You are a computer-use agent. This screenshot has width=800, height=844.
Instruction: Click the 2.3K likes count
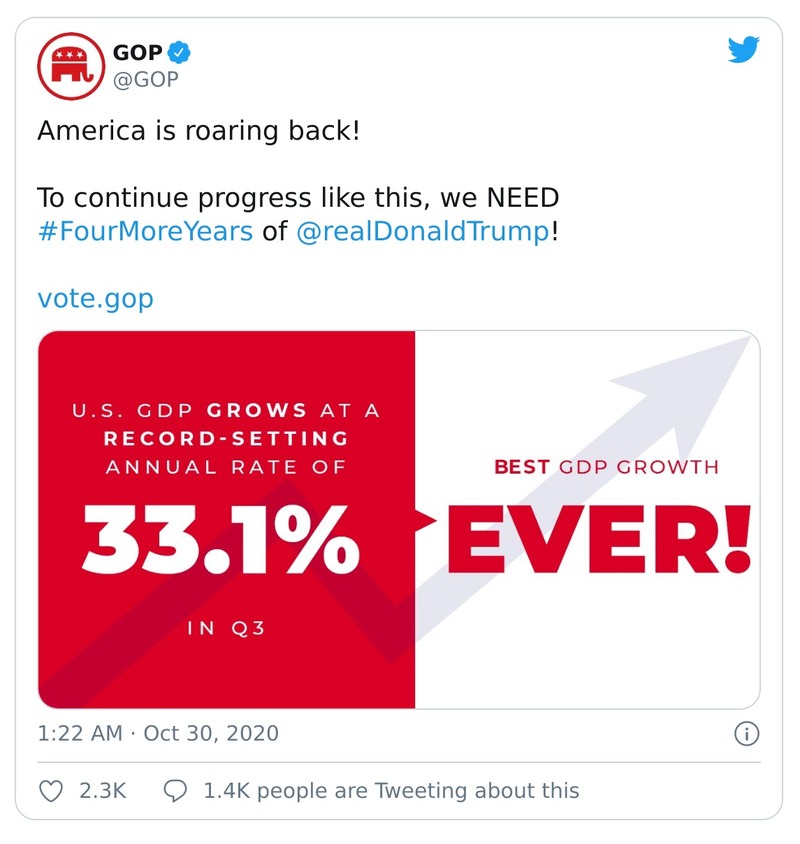coord(102,790)
